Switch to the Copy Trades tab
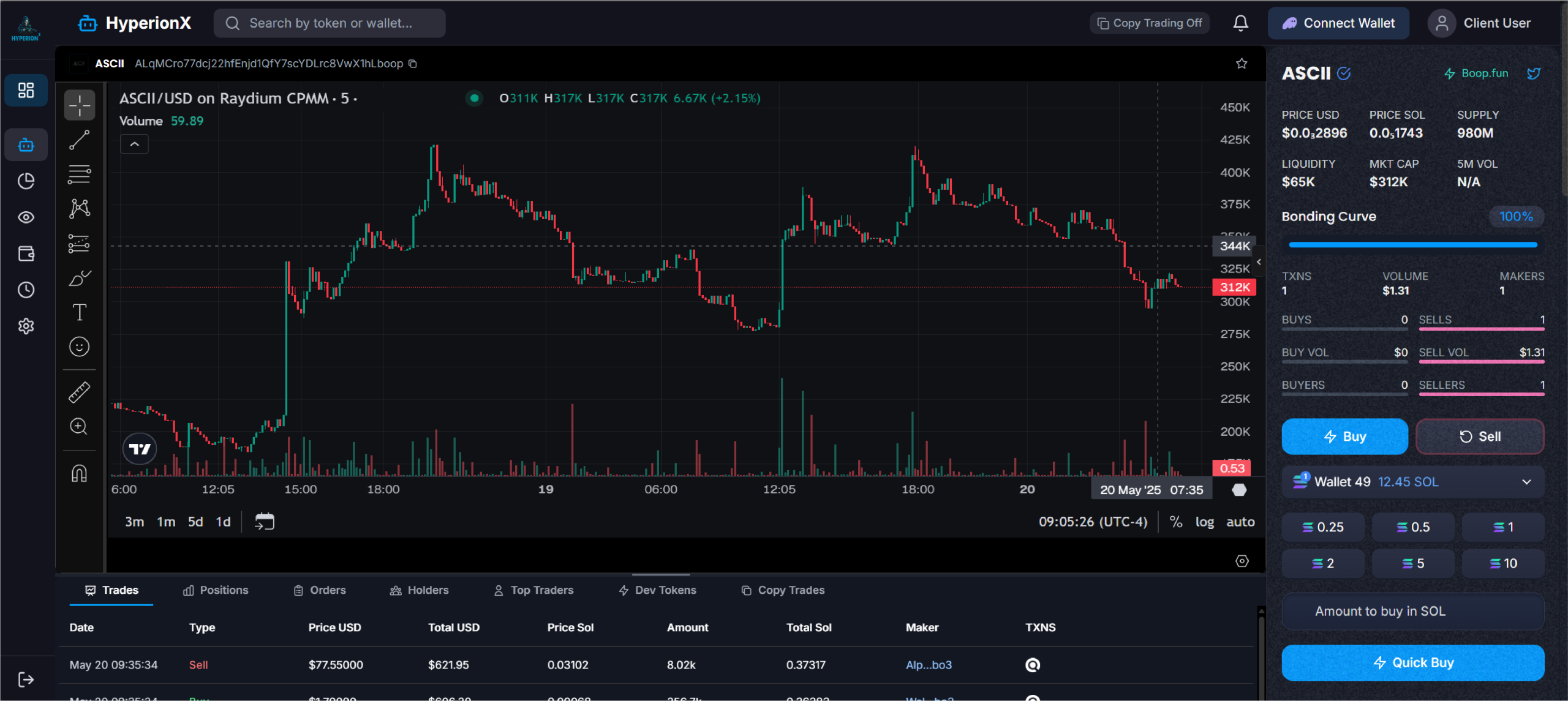The height and width of the screenshot is (701, 1568). [x=783, y=590]
